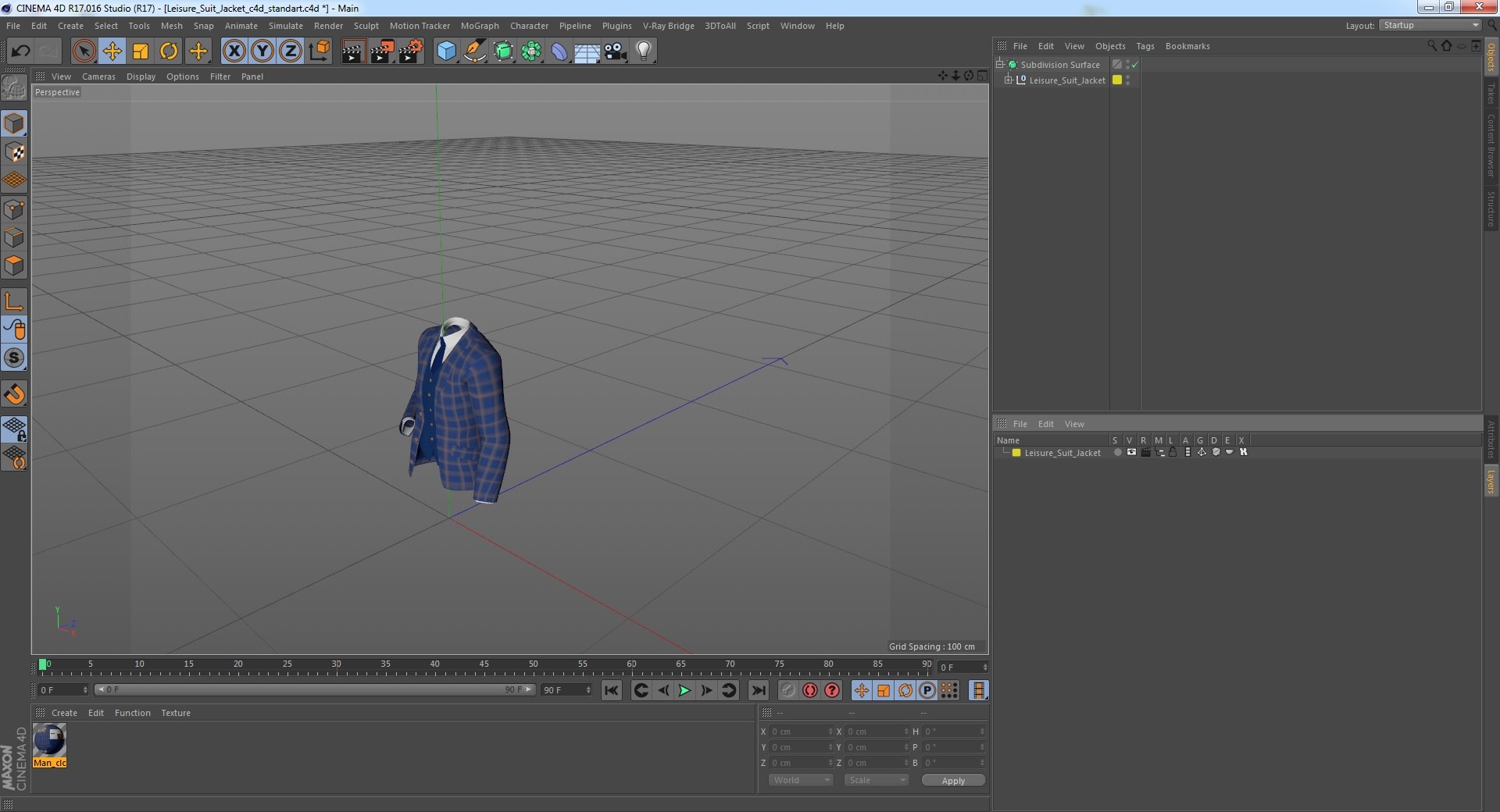Switch to Polygons mode
This screenshot has width=1500, height=812.
14,265
